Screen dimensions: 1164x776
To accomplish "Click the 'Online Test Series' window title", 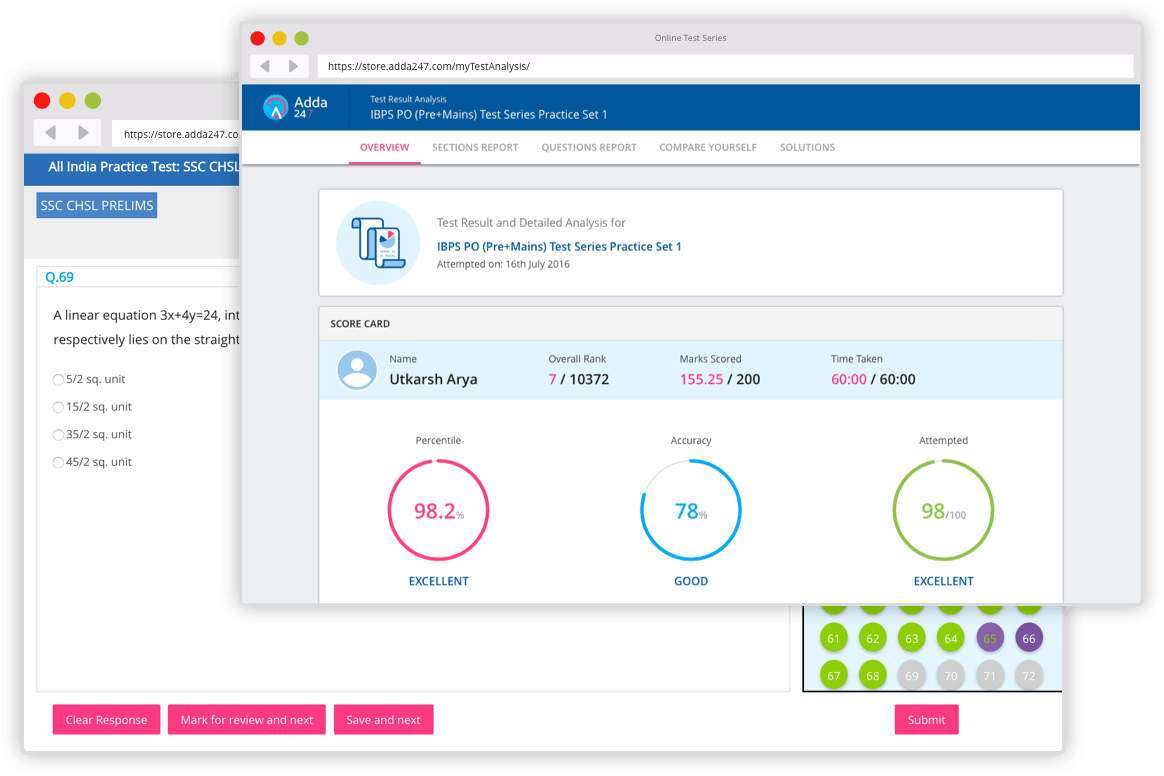I will (x=690, y=38).
